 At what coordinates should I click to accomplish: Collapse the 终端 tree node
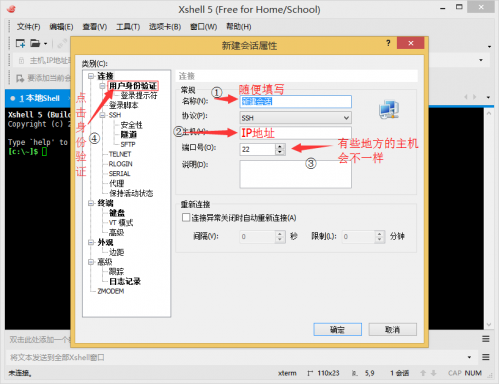point(91,203)
